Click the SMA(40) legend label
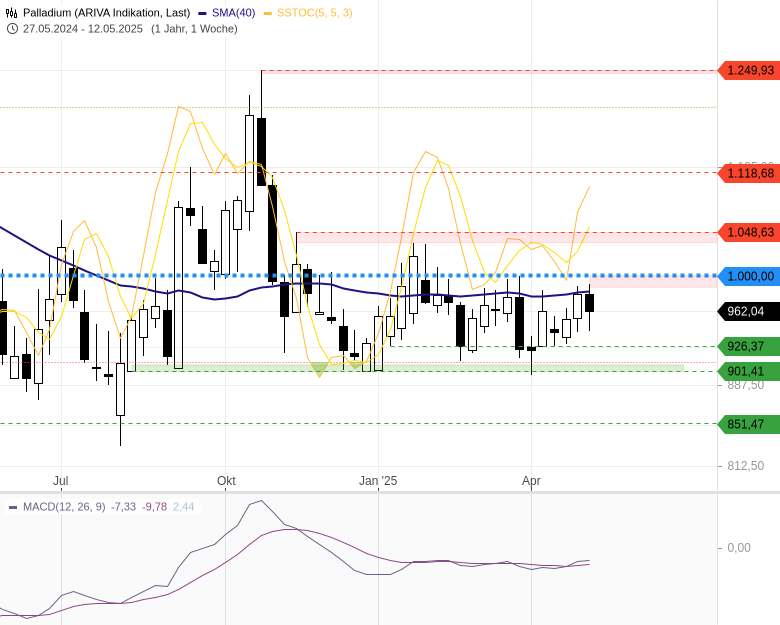 tap(233, 13)
